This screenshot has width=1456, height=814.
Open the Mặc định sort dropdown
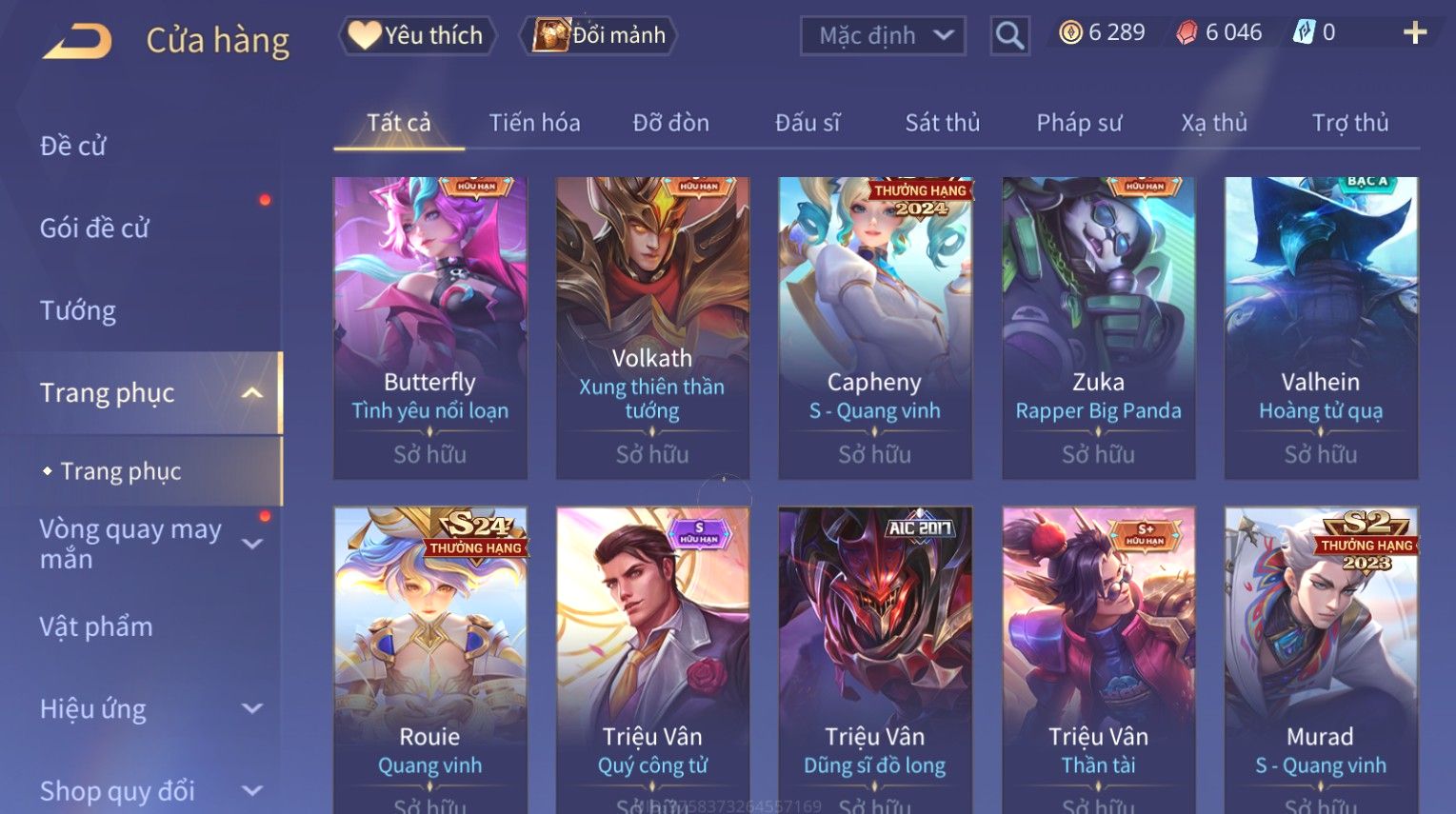pos(883,36)
